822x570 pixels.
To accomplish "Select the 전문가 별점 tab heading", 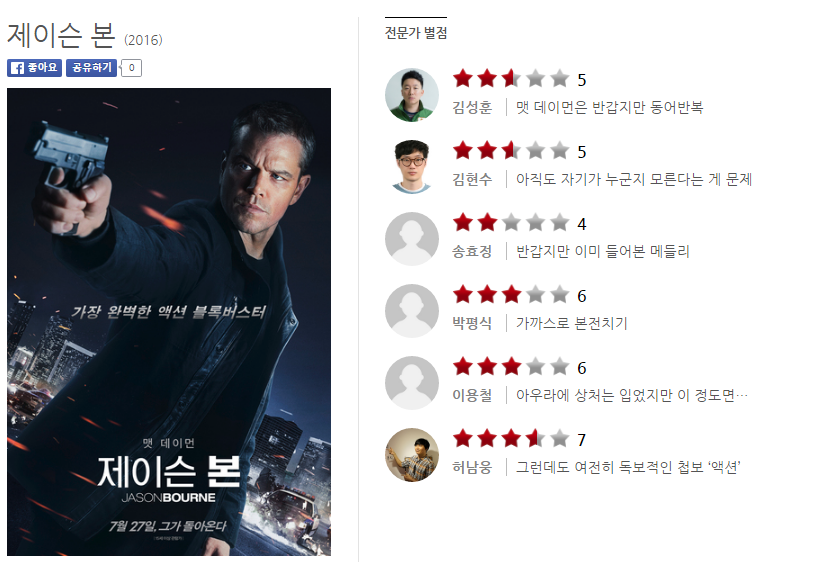I will coord(416,33).
